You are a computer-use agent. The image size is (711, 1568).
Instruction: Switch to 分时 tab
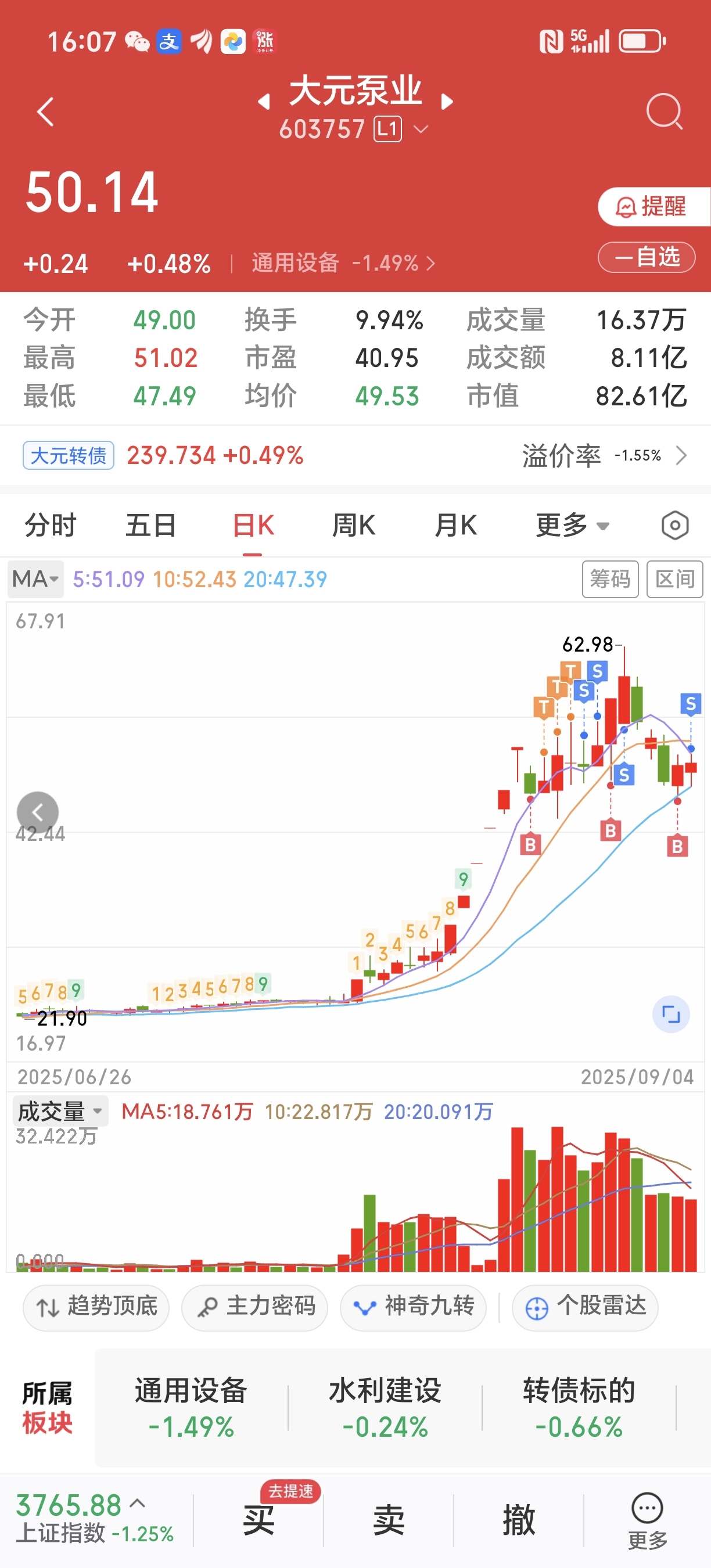pos(51,526)
